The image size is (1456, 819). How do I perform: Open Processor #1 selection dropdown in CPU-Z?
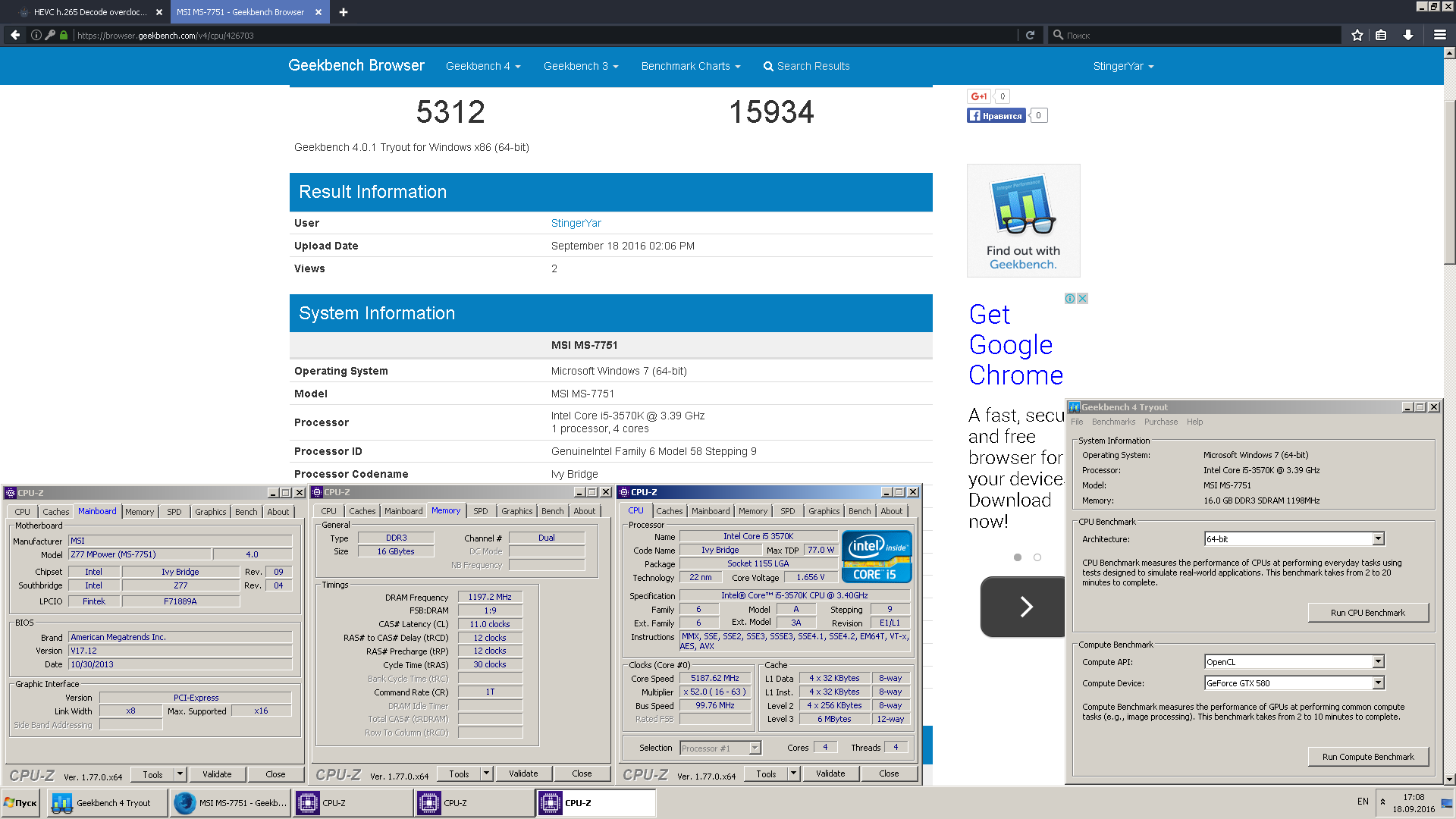tap(755, 748)
